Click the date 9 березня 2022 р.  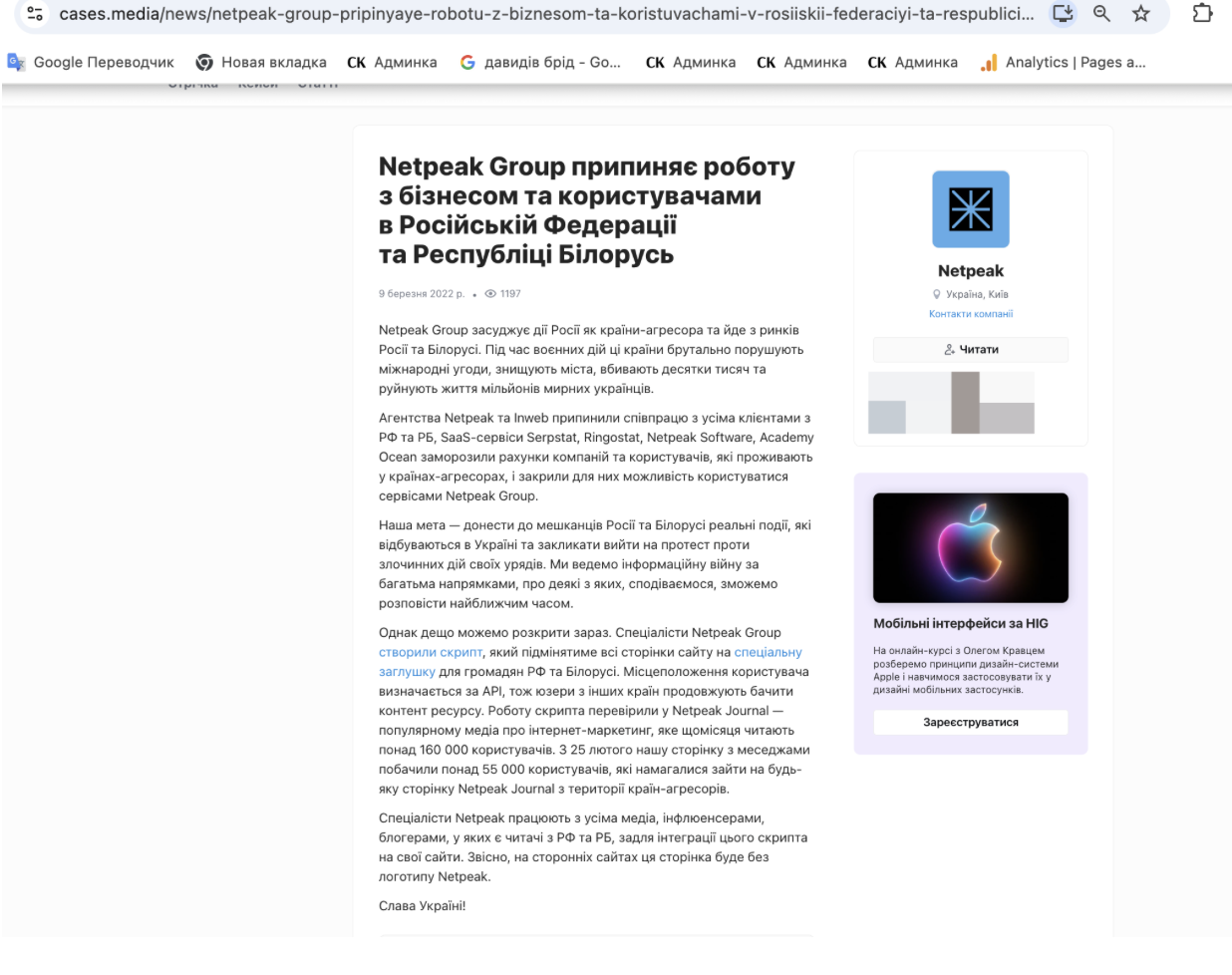422,294
